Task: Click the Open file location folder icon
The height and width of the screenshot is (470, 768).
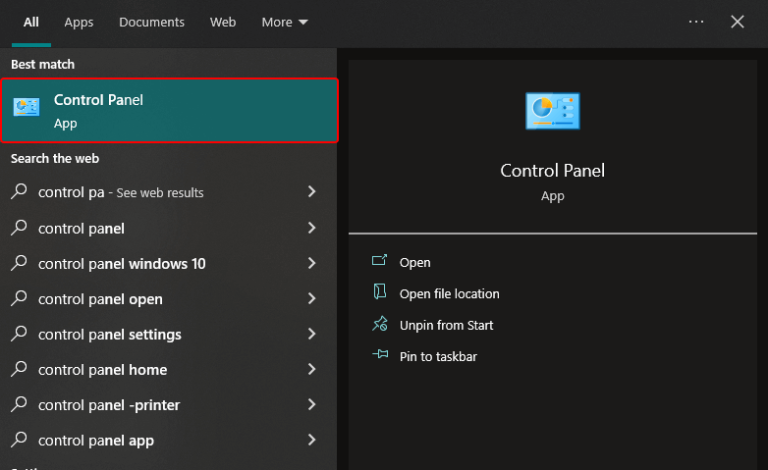Action: click(379, 293)
